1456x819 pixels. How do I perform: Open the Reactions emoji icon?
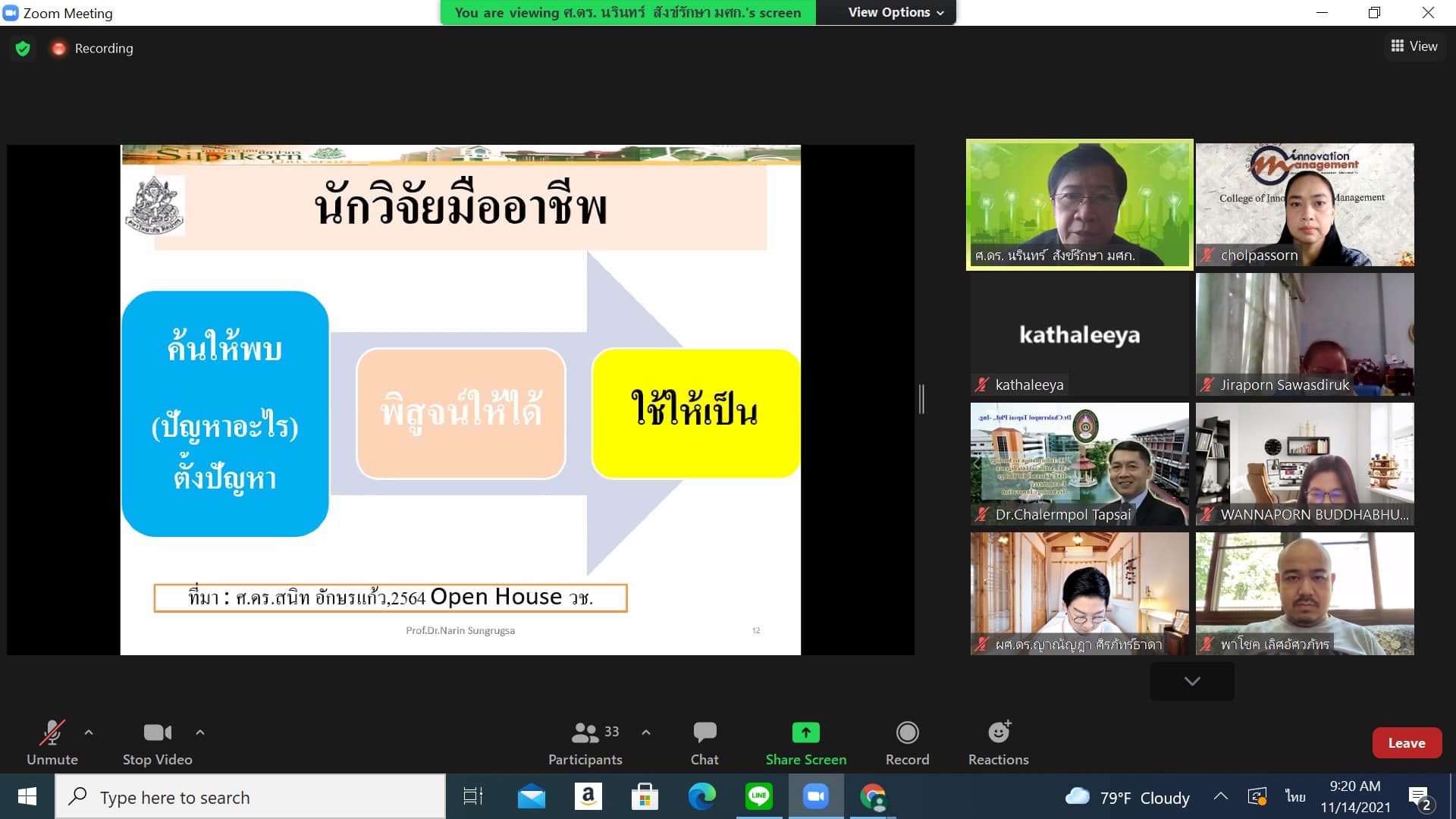(998, 733)
